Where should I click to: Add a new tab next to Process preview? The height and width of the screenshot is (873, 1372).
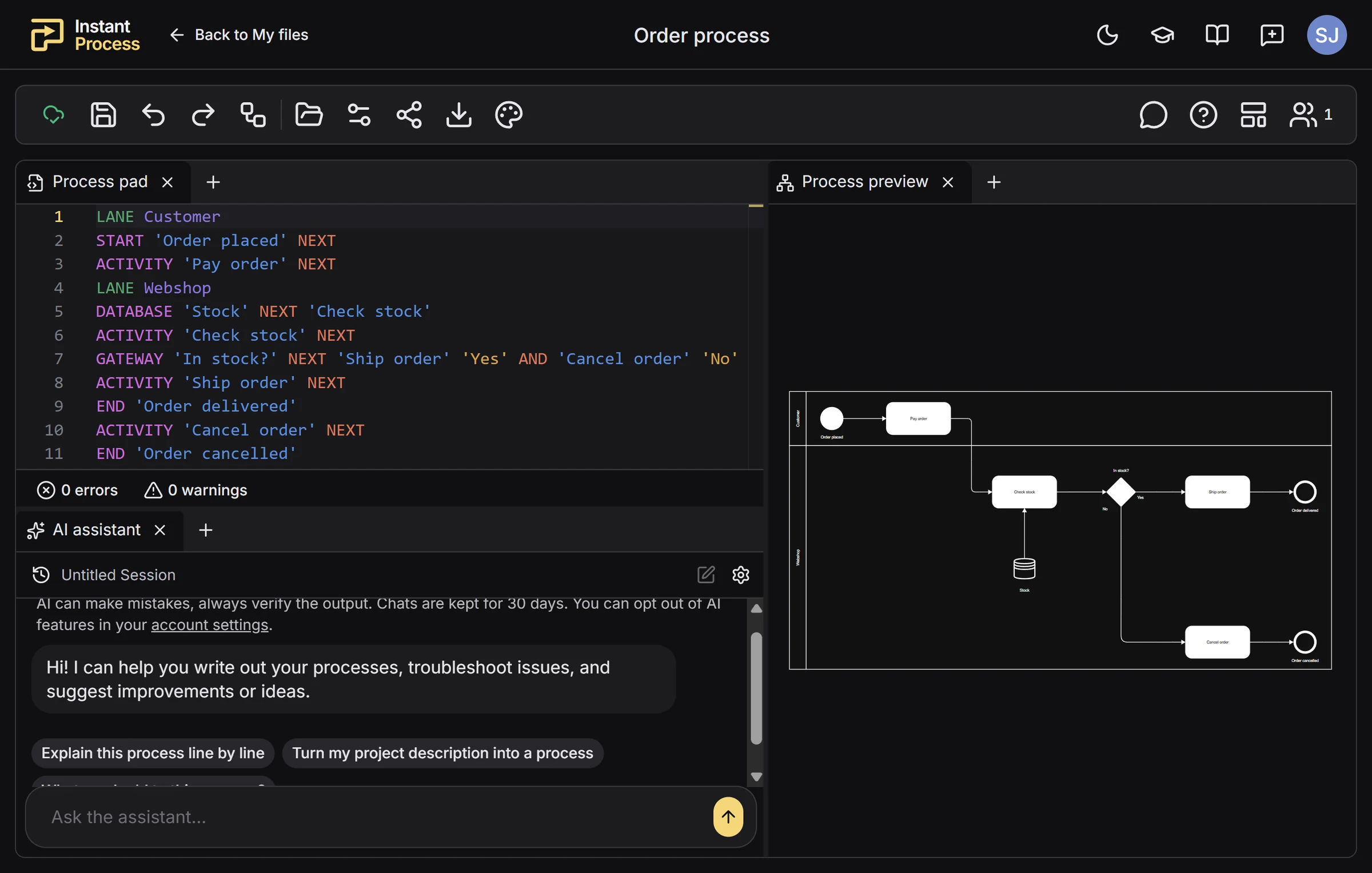click(x=994, y=182)
